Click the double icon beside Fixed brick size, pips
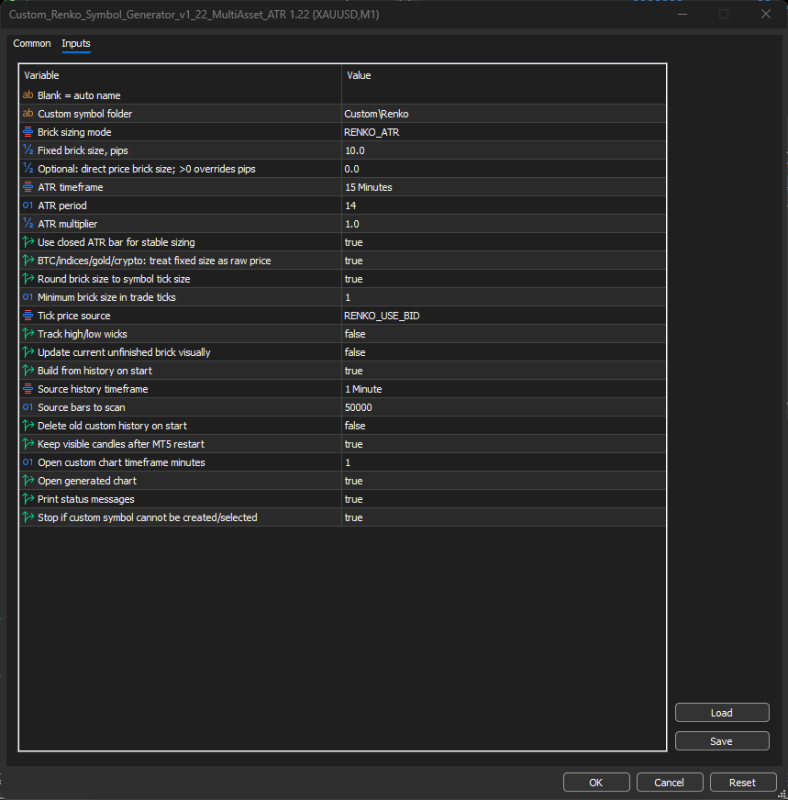Screen dimensions: 788x800 pos(28,150)
